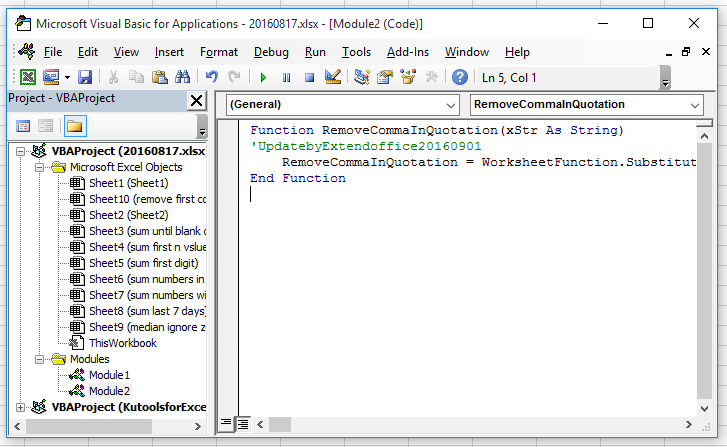Open the Project Explorer toolbar icon
Image resolution: width=727 pixels, height=447 pixels.
[361, 77]
